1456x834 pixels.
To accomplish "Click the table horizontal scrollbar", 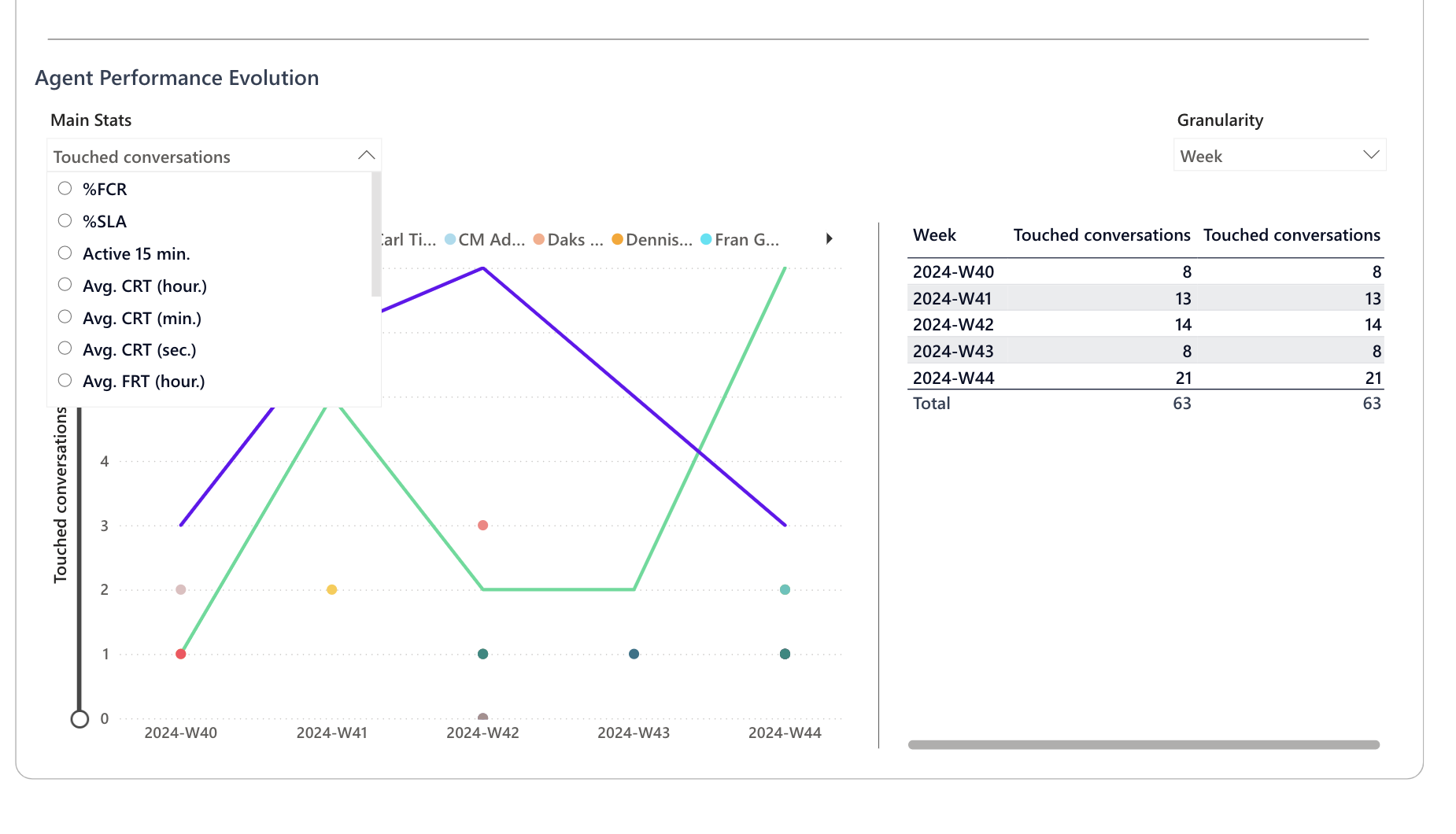I will coord(1144,745).
